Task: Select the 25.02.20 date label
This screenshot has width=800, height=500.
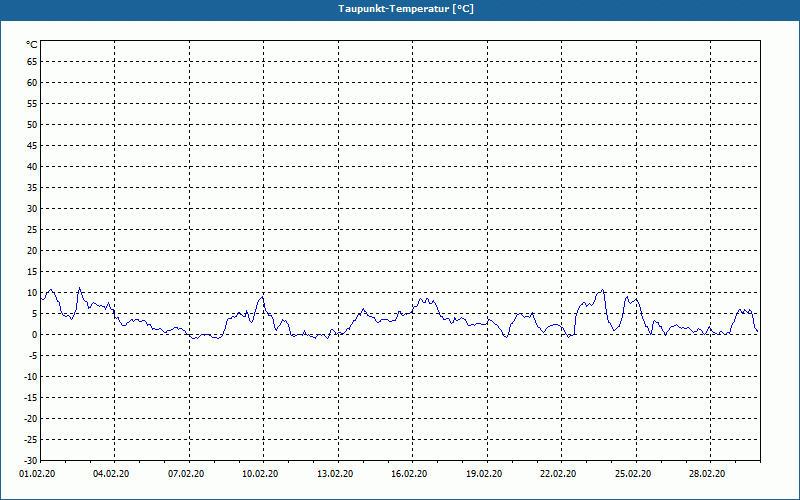Action: click(x=633, y=474)
